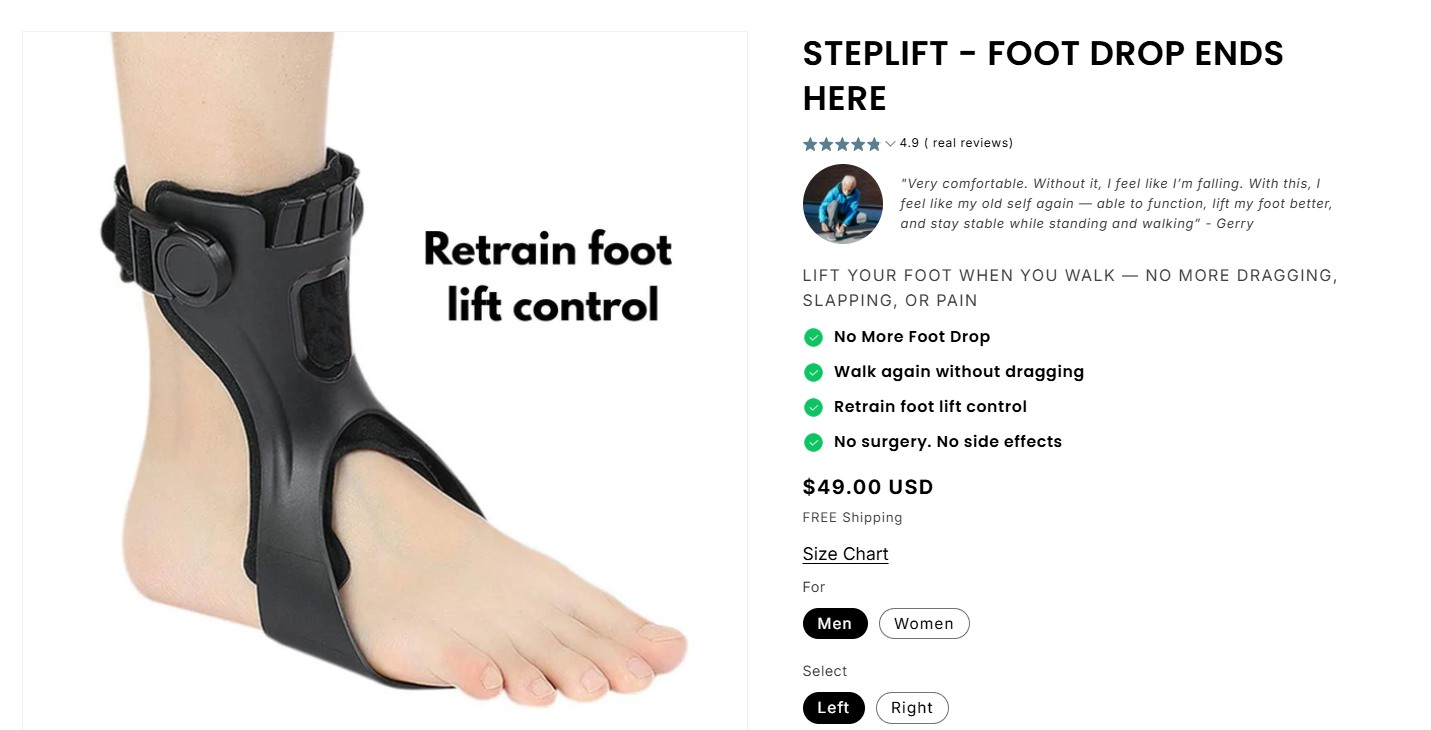Open the 4.9 real reviews link

click(x=956, y=143)
